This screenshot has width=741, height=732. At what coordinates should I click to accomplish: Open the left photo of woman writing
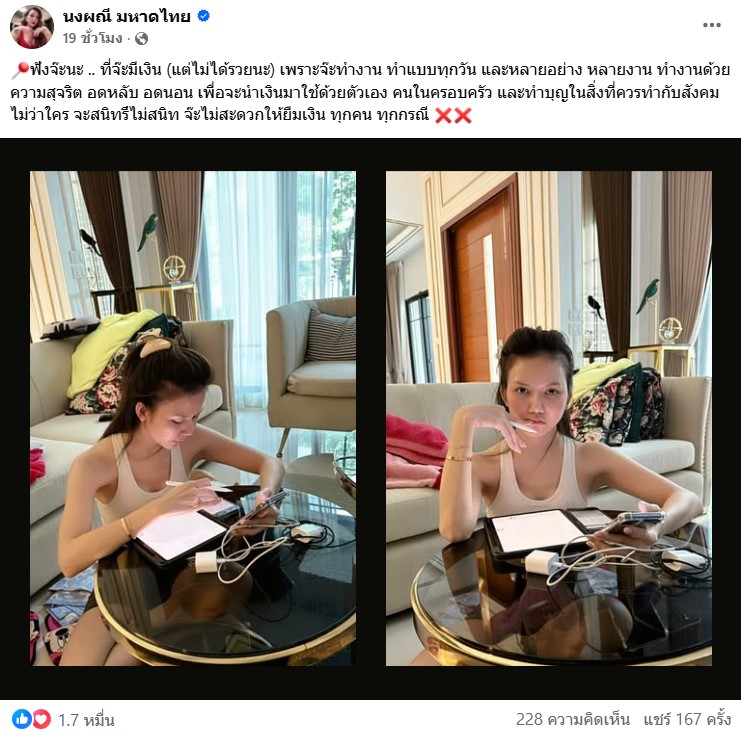(x=193, y=418)
